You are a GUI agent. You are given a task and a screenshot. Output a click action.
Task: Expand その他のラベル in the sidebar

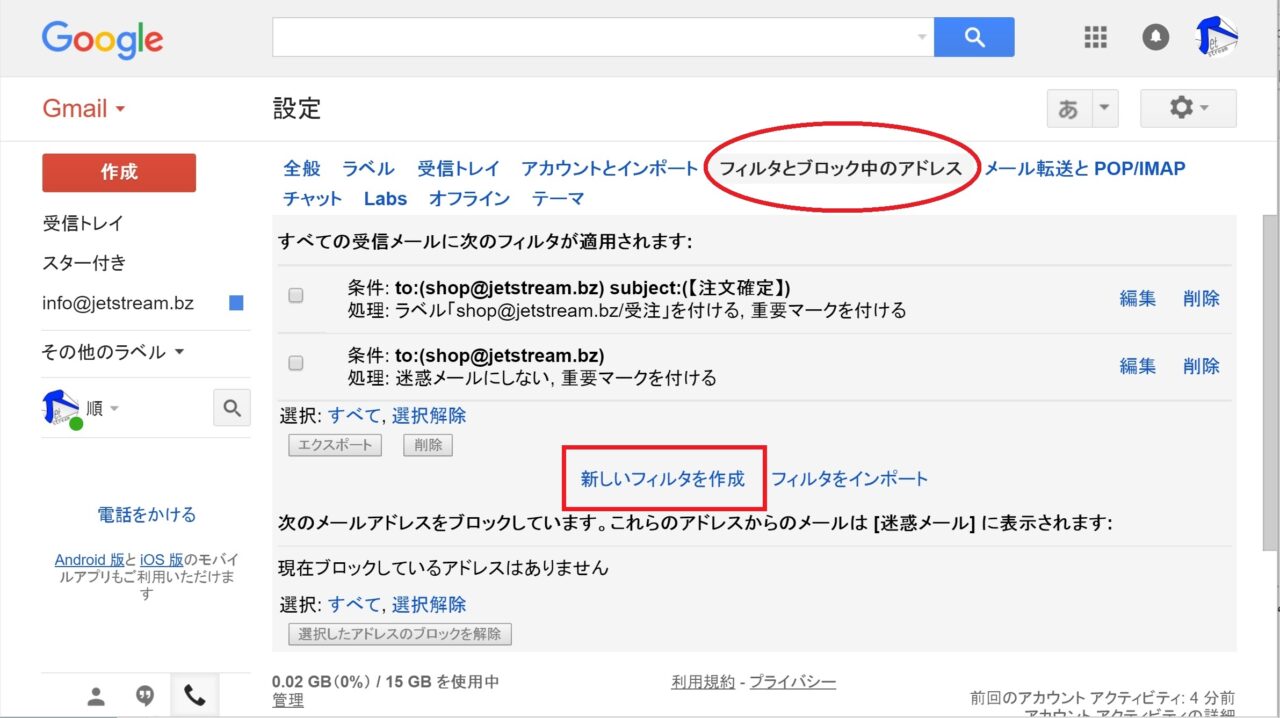tap(113, 352)
